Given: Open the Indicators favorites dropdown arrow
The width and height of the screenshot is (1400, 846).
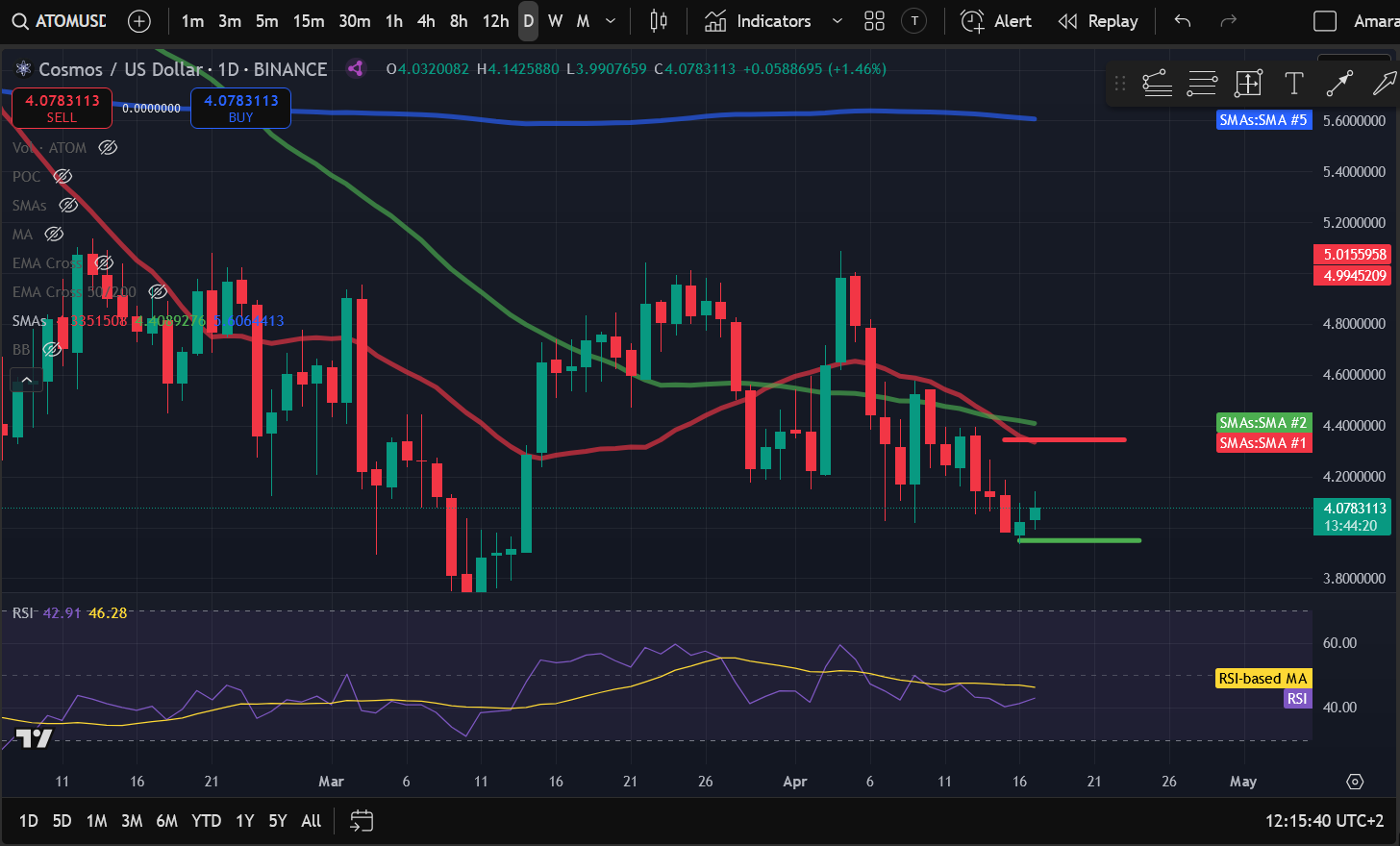Looking at the screenshot, I should [837, 21].
